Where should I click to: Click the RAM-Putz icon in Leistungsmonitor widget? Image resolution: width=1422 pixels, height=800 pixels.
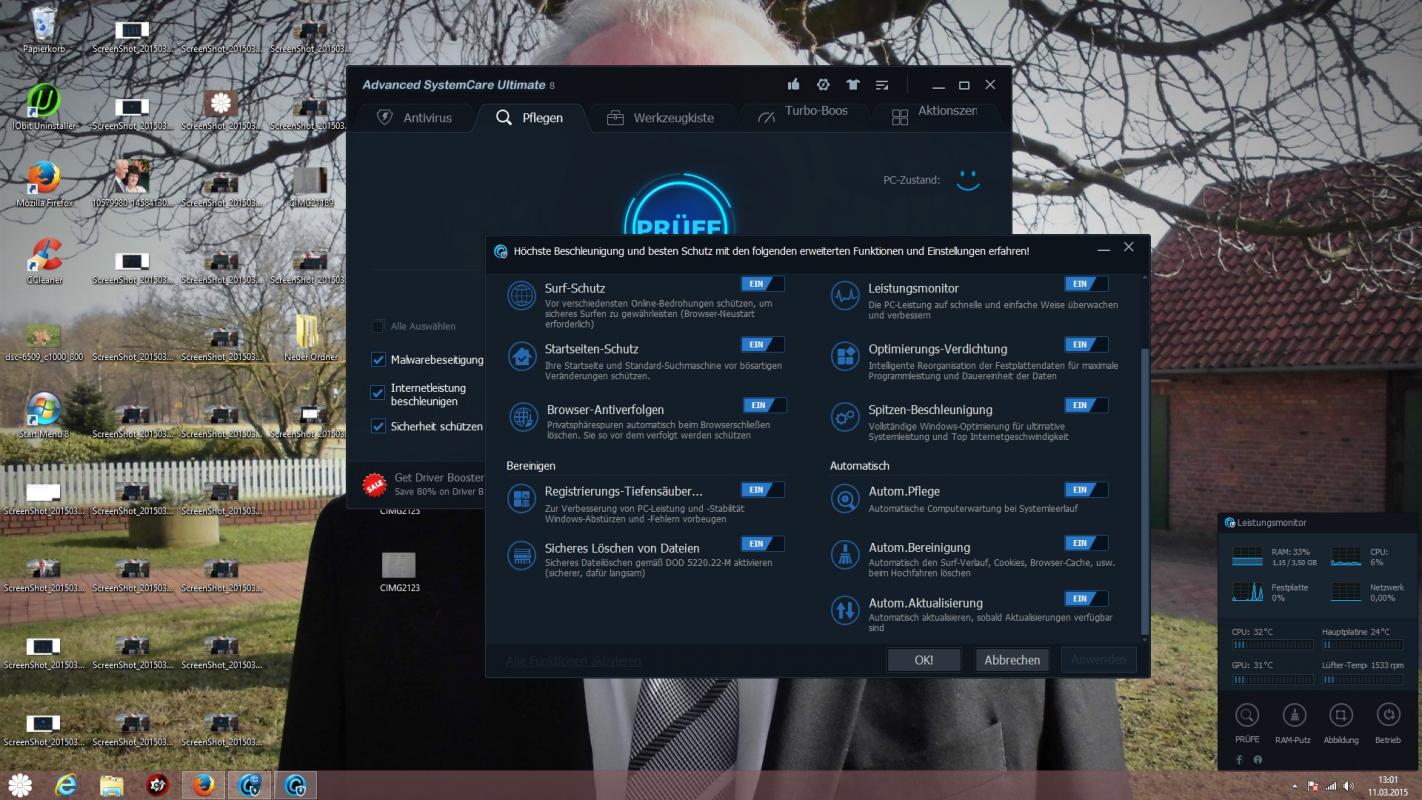[x=1294, y=715]
